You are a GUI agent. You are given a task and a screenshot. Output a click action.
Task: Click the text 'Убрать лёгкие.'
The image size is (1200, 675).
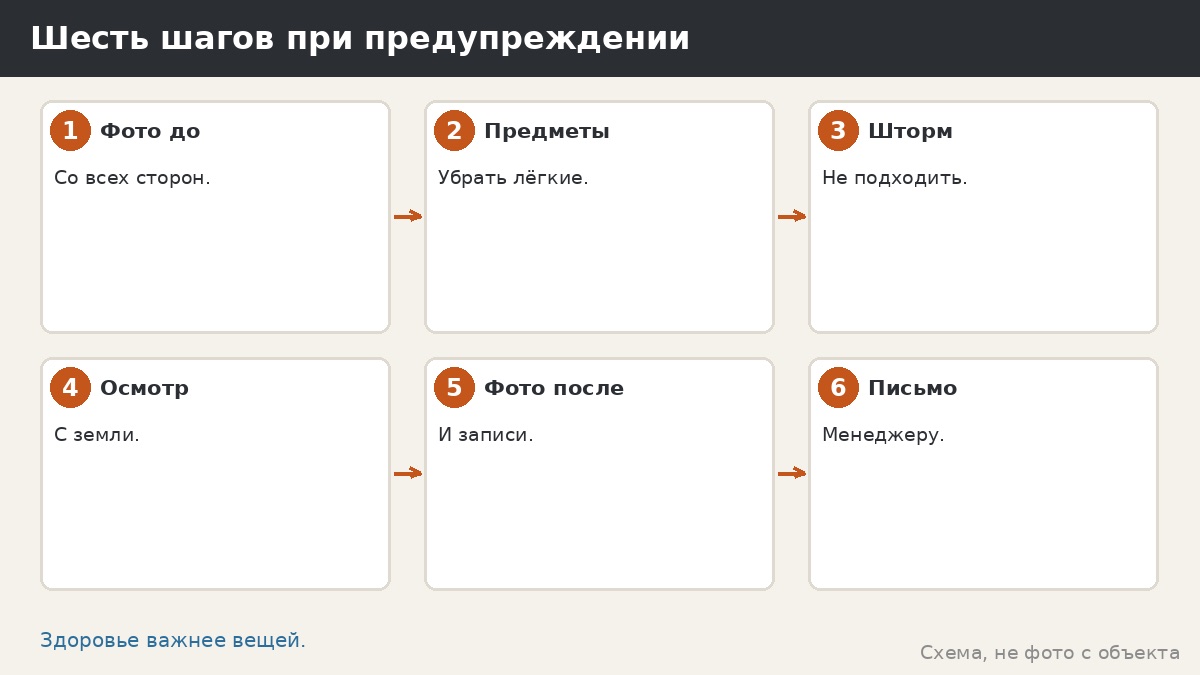pyautogui.click(x=513, y=178)
